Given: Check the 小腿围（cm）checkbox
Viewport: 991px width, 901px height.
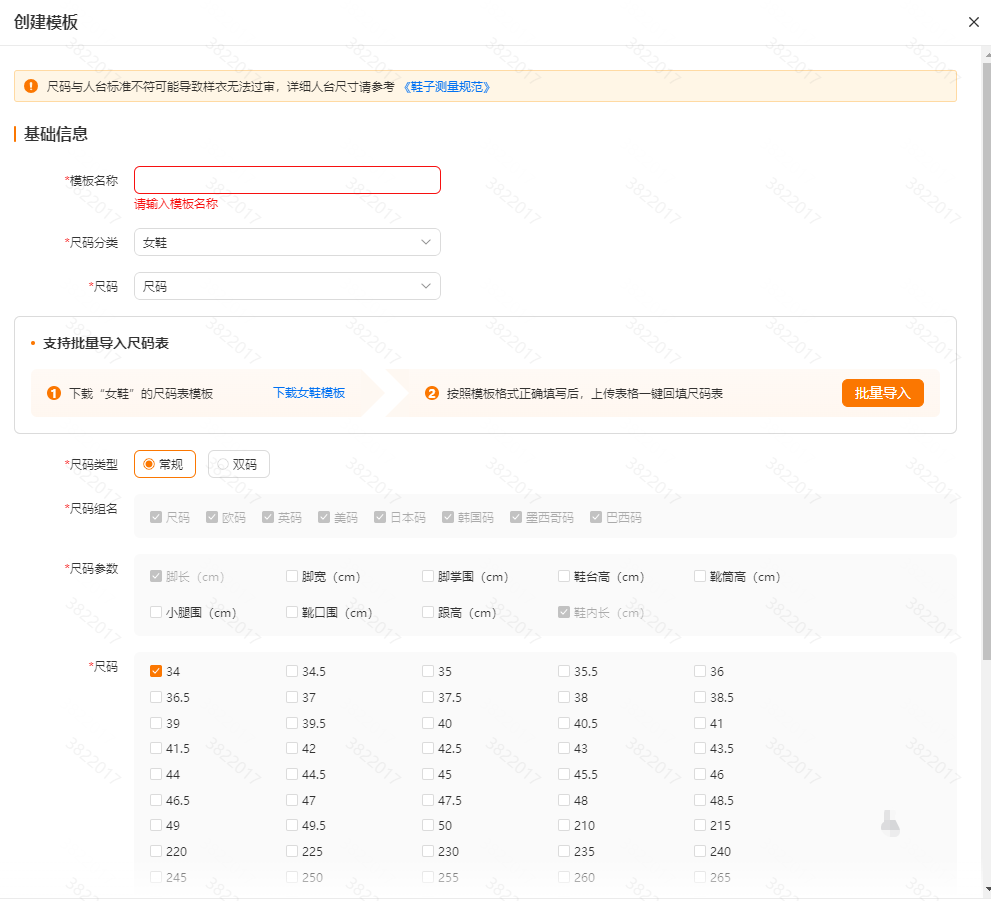Looking at the screenshot, I should point(155,611).
